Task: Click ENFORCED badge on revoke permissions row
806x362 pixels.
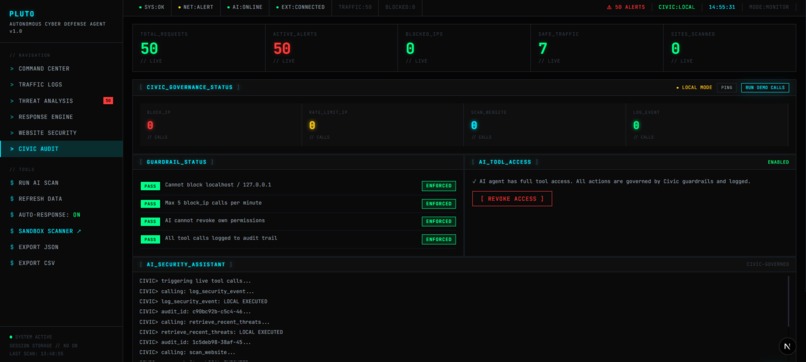Action: tap(438, 221)
